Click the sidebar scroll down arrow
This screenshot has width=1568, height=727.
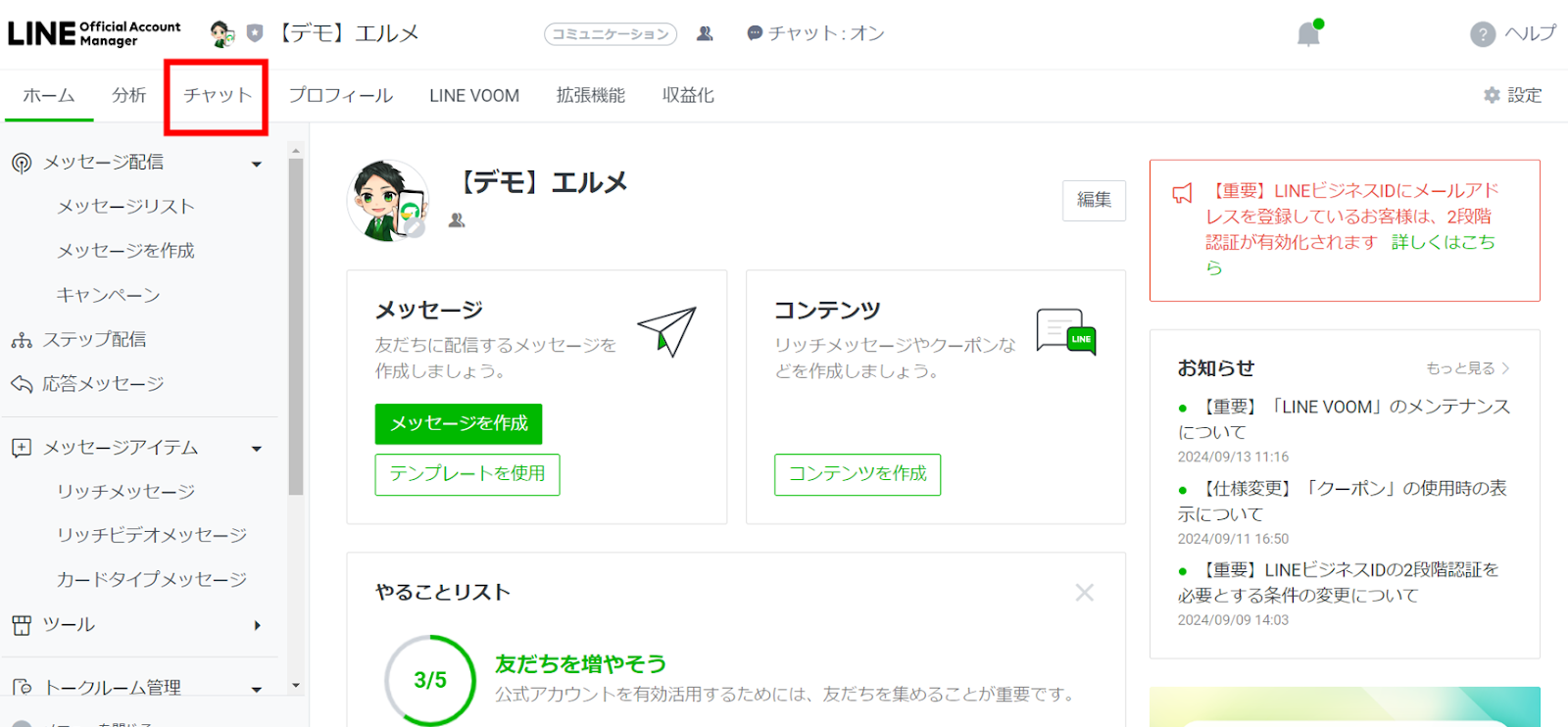[296, 686]
